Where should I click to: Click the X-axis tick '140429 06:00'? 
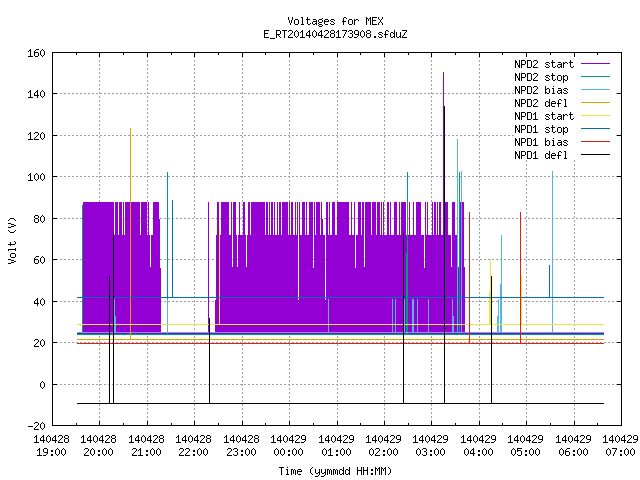(573, 446)
